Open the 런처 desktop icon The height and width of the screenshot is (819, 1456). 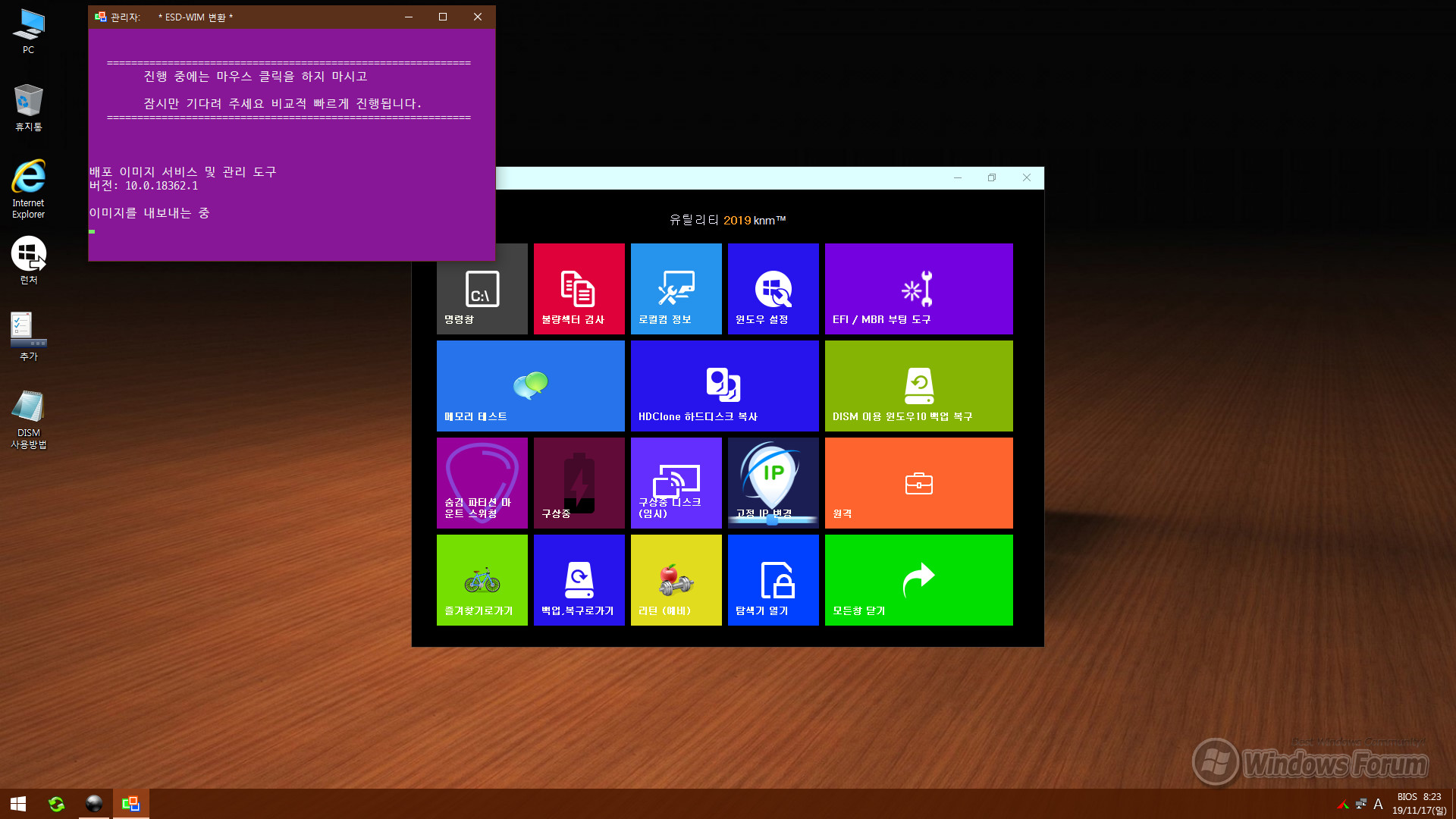click(28, 260)
